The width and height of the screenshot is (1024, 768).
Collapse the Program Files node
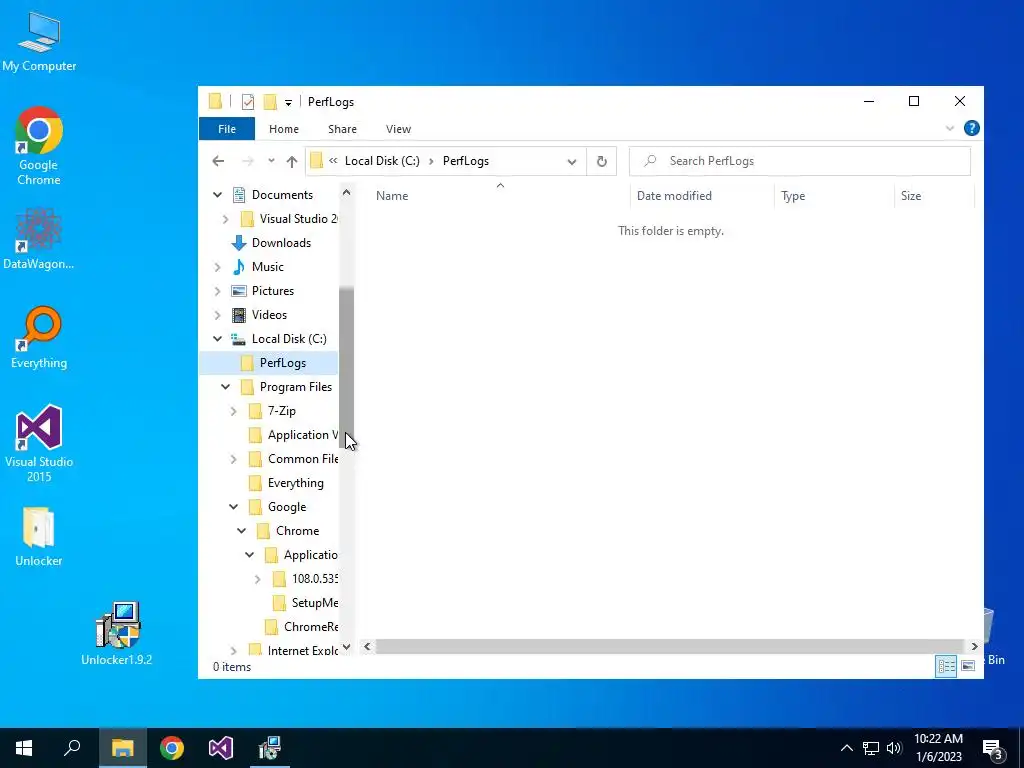tap(225, 387)
